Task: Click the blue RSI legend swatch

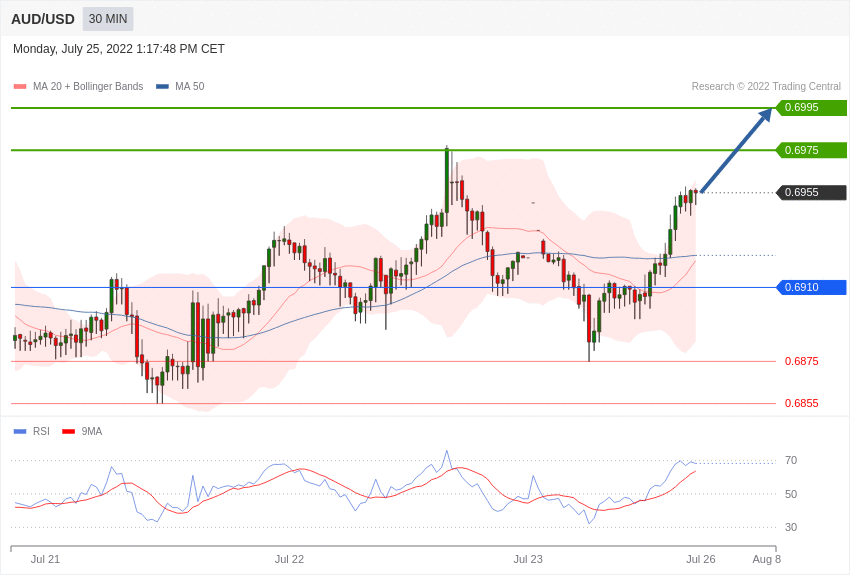Action: click(20, 432)
